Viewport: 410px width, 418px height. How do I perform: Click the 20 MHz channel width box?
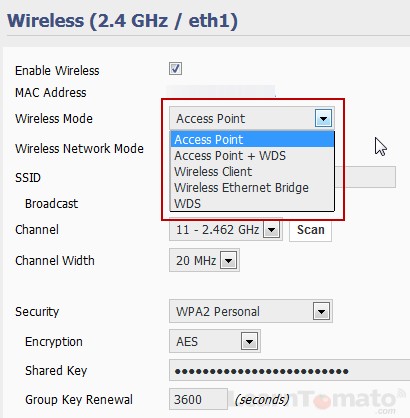[x=204, y=260]
